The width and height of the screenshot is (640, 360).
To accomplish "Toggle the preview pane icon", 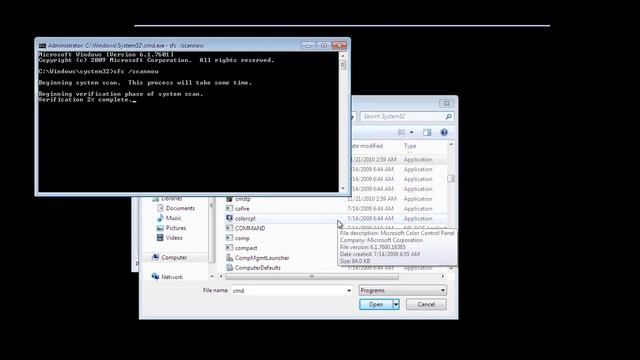I will tap(427, 132).
